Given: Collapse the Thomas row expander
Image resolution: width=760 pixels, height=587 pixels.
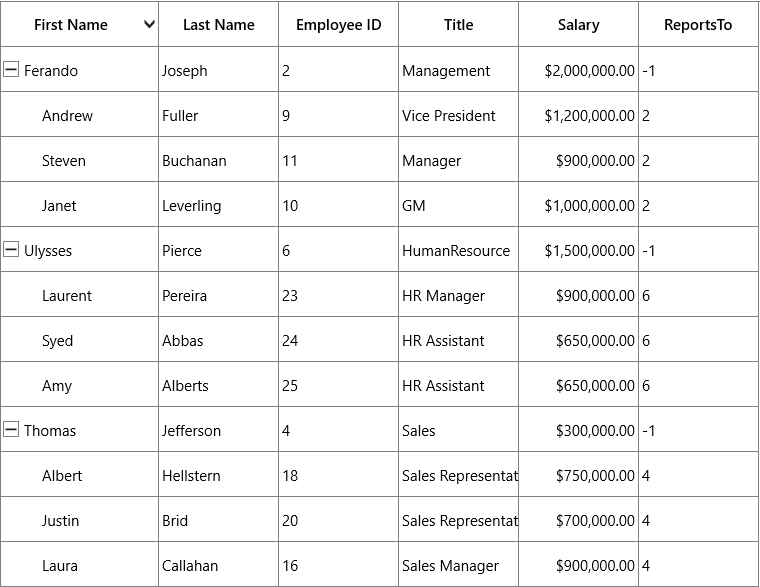Looking at the screenshot, I should tap(11, 429).
